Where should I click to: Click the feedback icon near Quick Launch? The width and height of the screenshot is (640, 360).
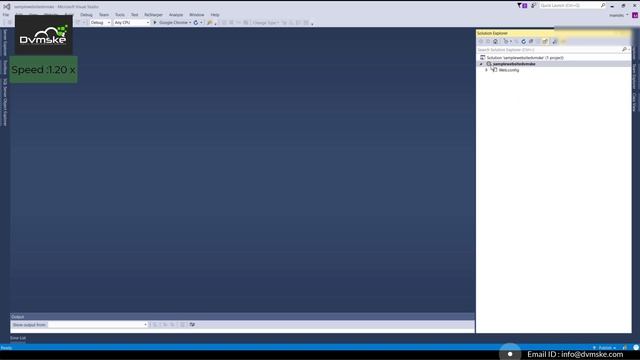click(533, 5)
